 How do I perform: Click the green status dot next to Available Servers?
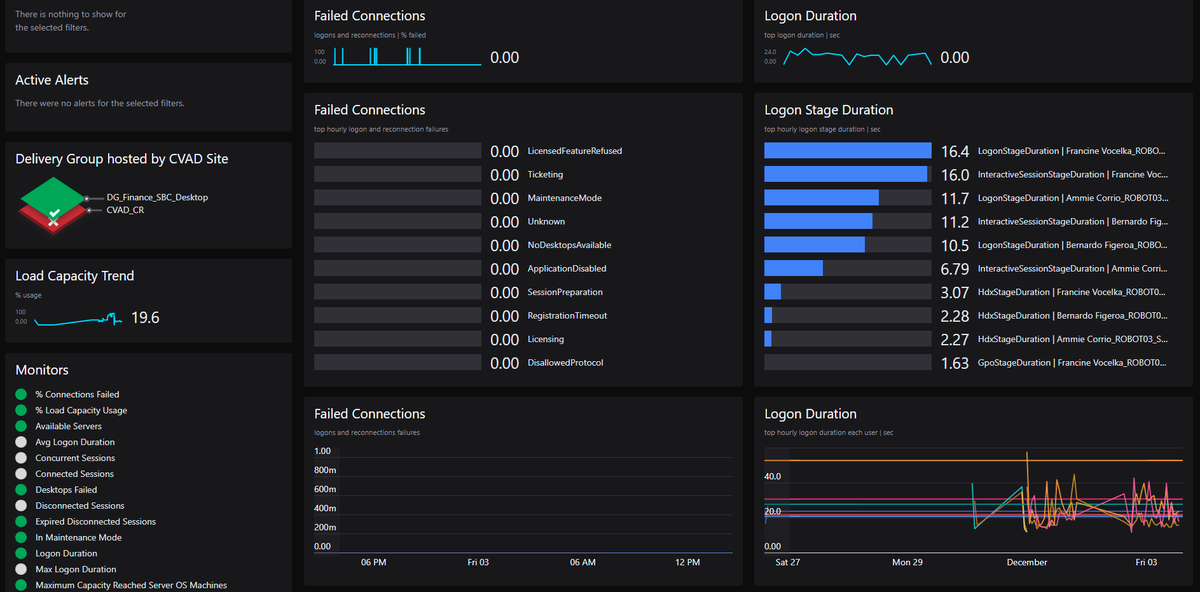[21, 426]
